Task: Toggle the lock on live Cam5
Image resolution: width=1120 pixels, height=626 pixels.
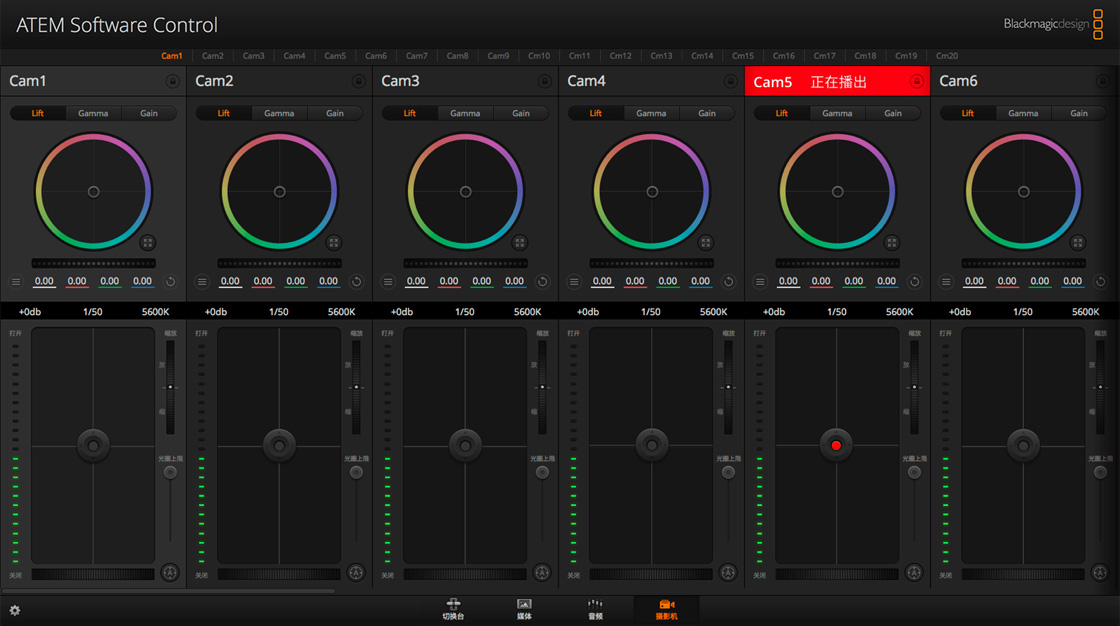Action: tap(916, 81)
